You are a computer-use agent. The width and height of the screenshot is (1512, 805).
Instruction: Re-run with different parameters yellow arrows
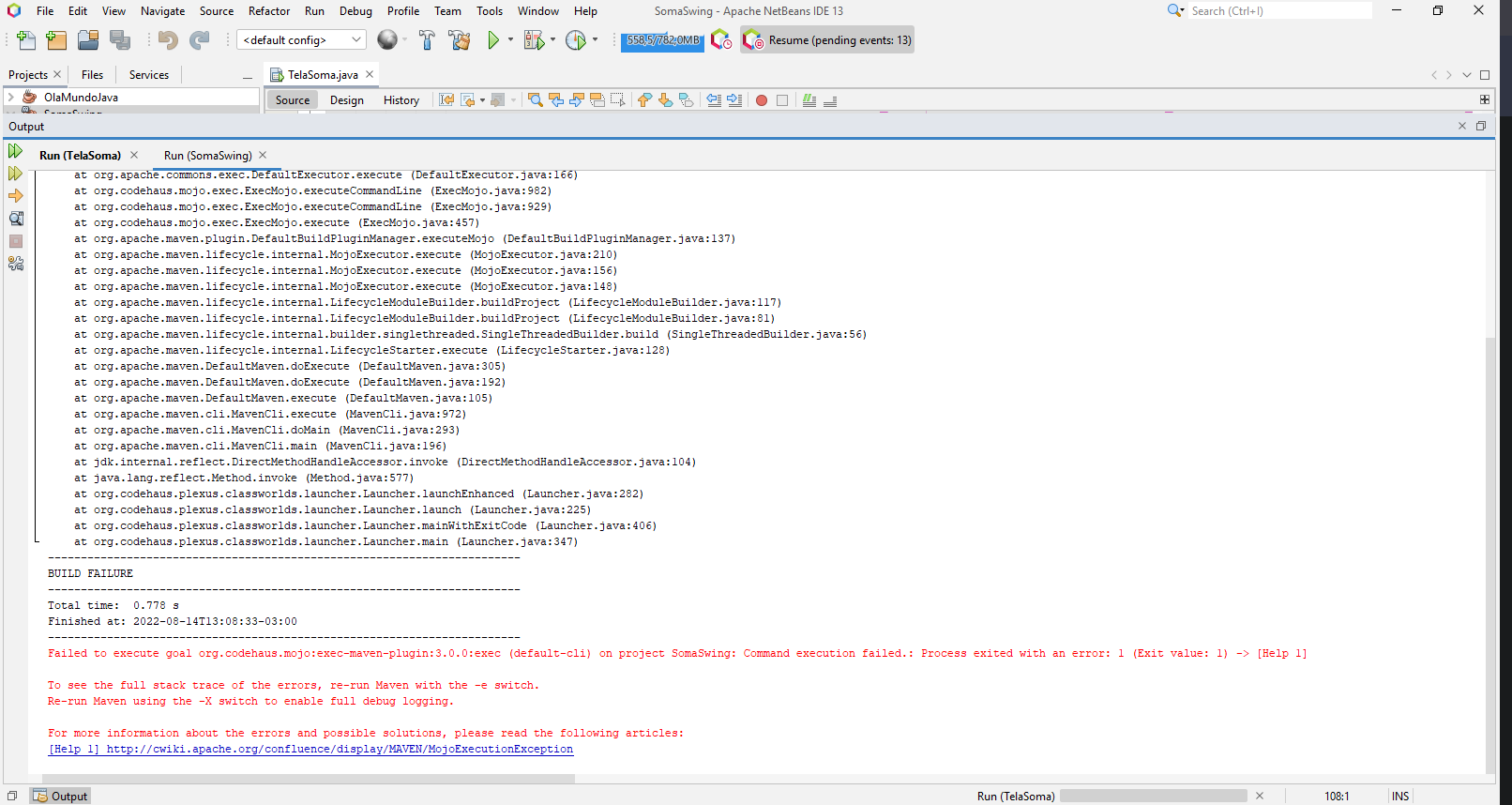(x=15, y=174)
